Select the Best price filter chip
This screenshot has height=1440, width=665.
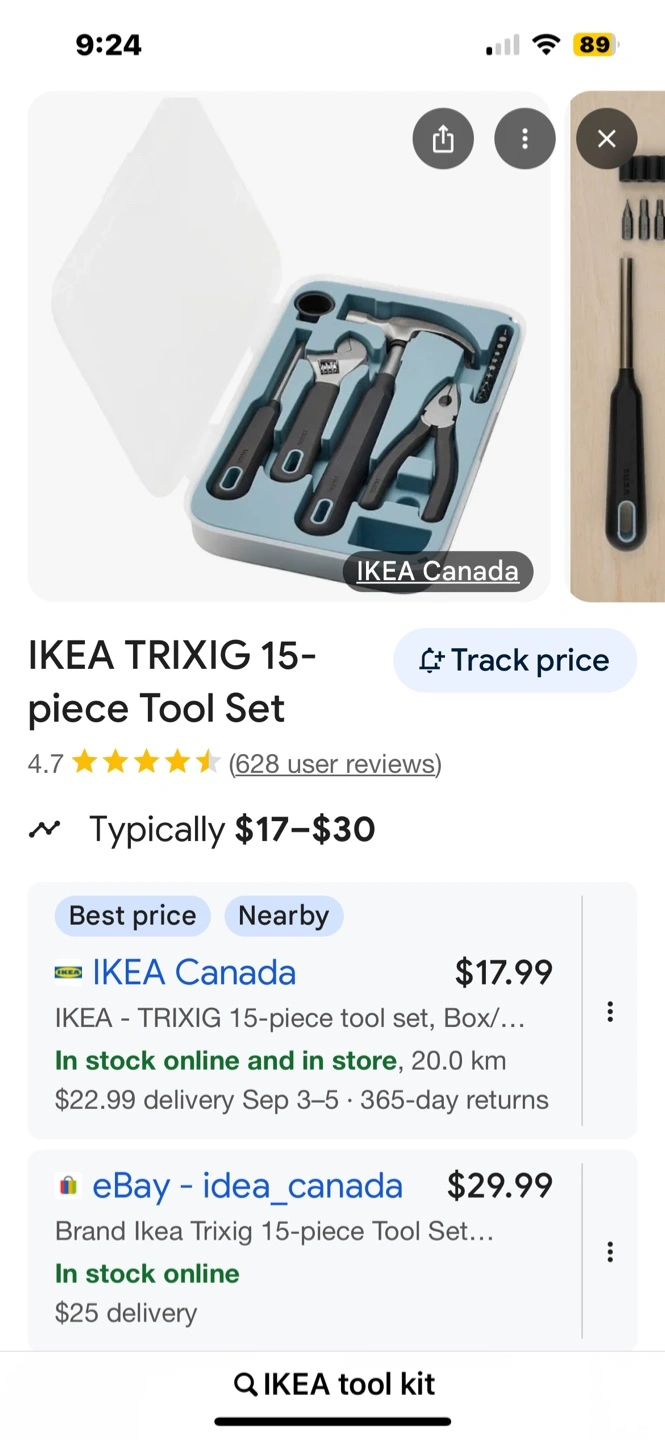pos(132,915)
